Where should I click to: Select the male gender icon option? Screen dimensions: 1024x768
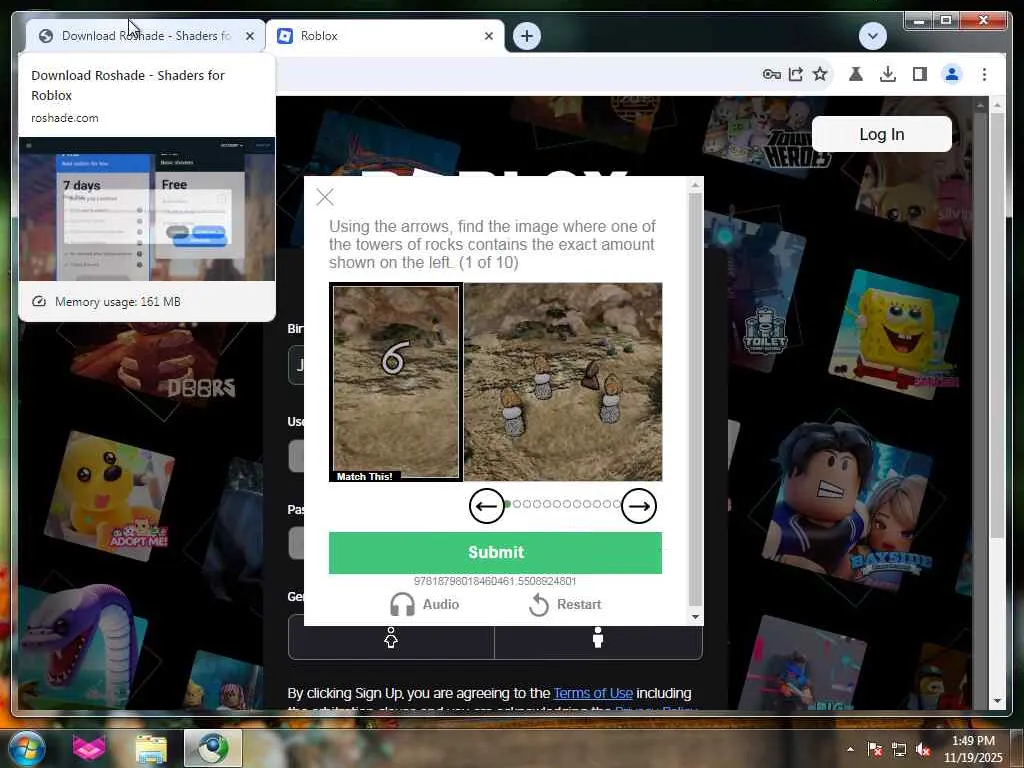coord(598,637)
